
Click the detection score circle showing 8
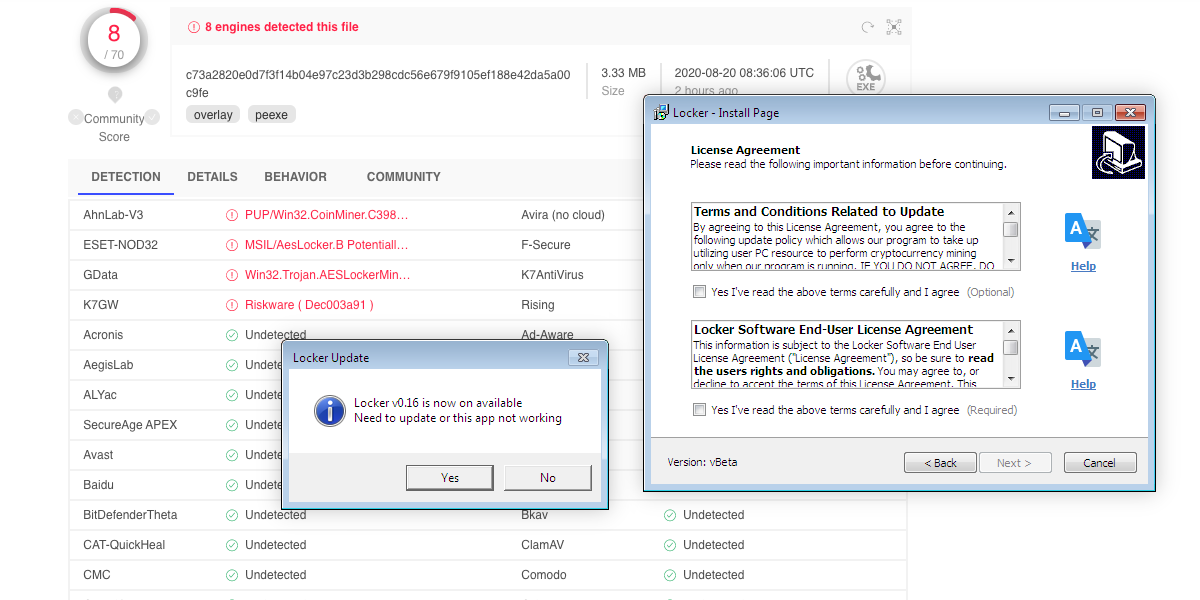pyautogui.click(x=114, y=40)
